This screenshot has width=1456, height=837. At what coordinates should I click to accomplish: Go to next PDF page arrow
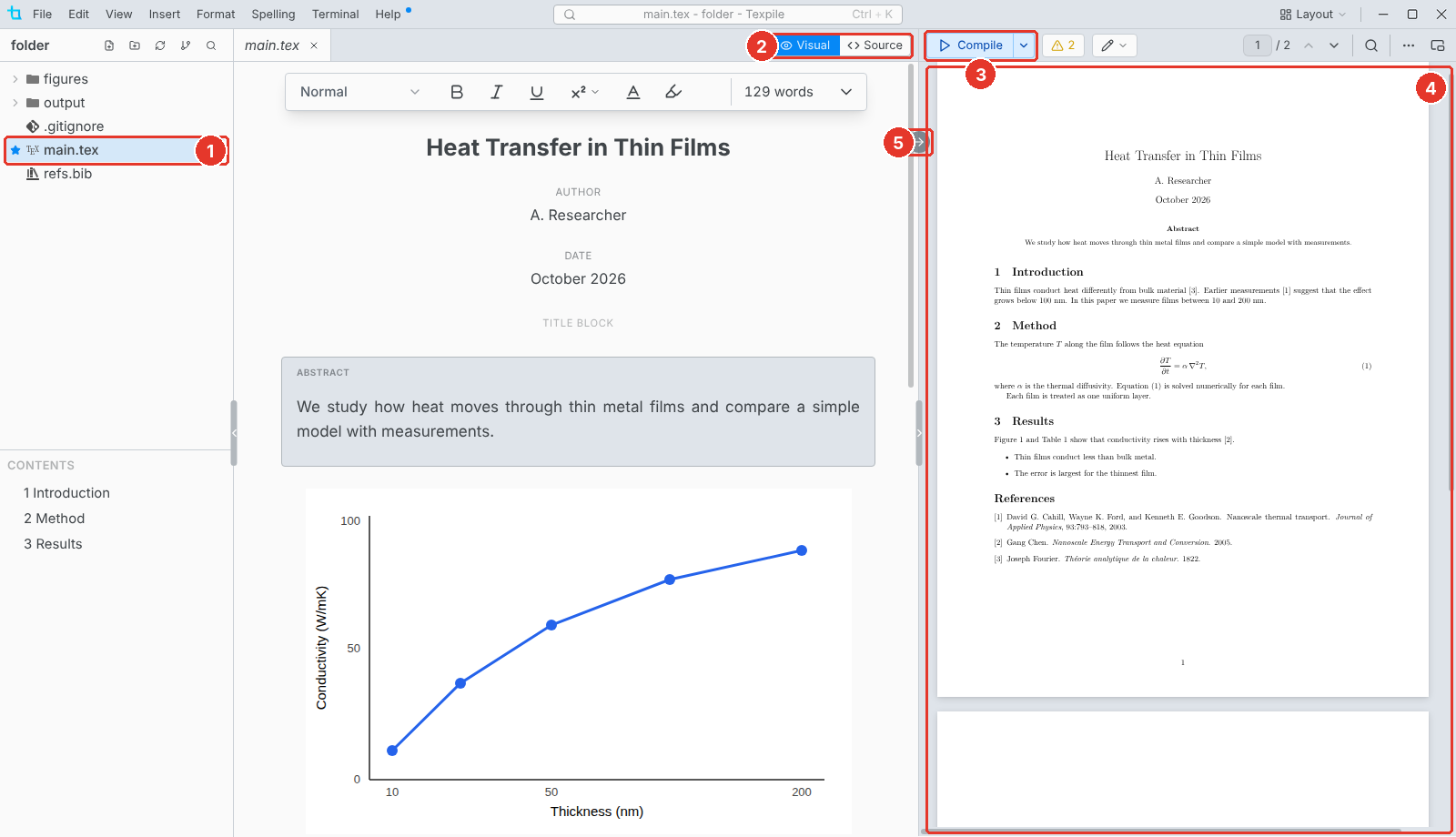tap(1334, 45)
